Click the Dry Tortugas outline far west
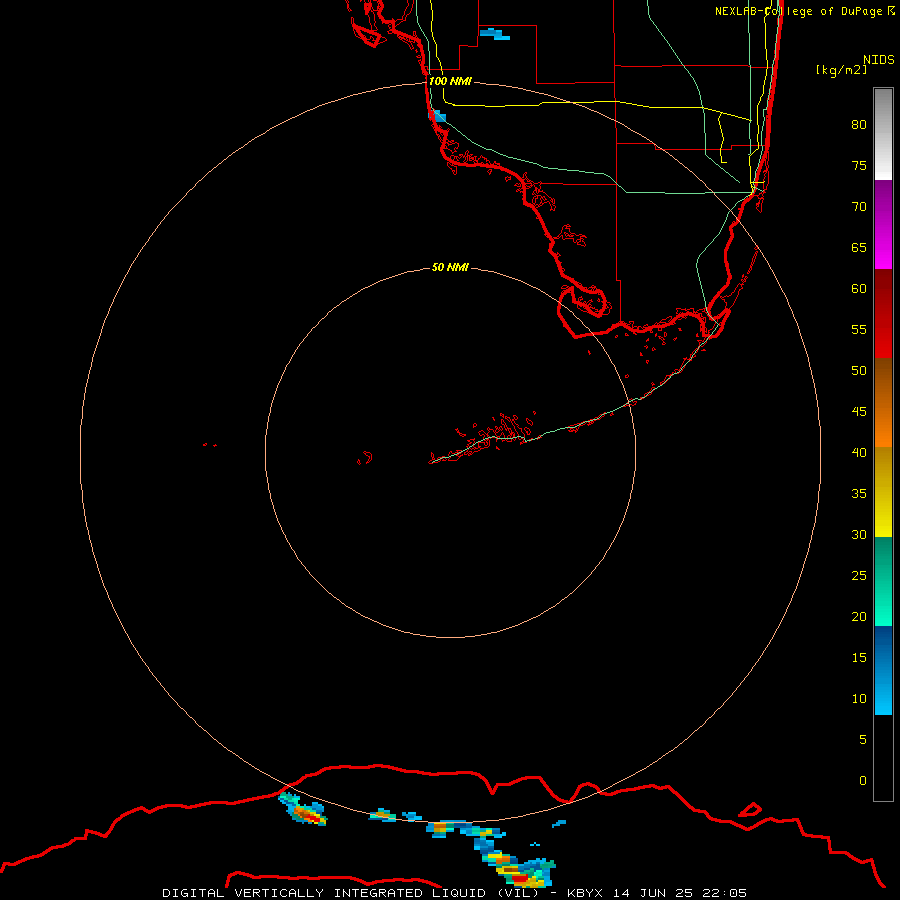The image size is (900, 900). click(x=210, y=444)
